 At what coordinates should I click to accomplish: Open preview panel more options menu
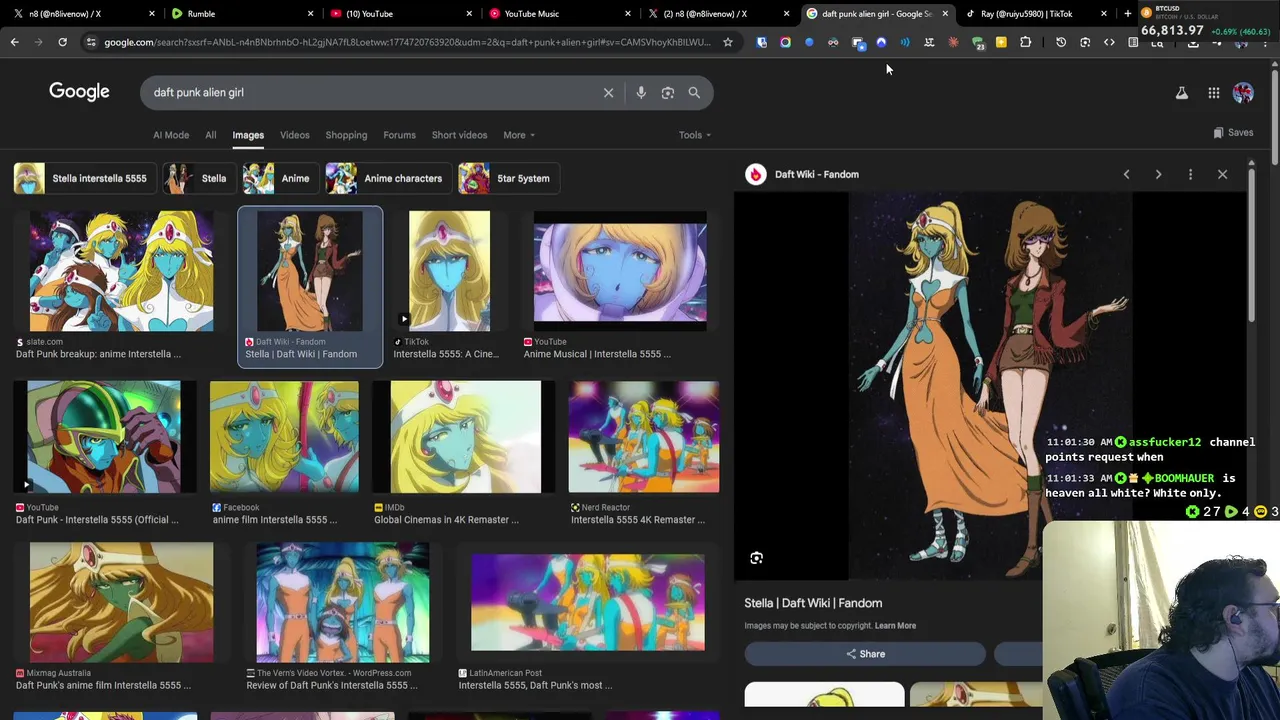pyautogui.click(x=1190, y=174)
